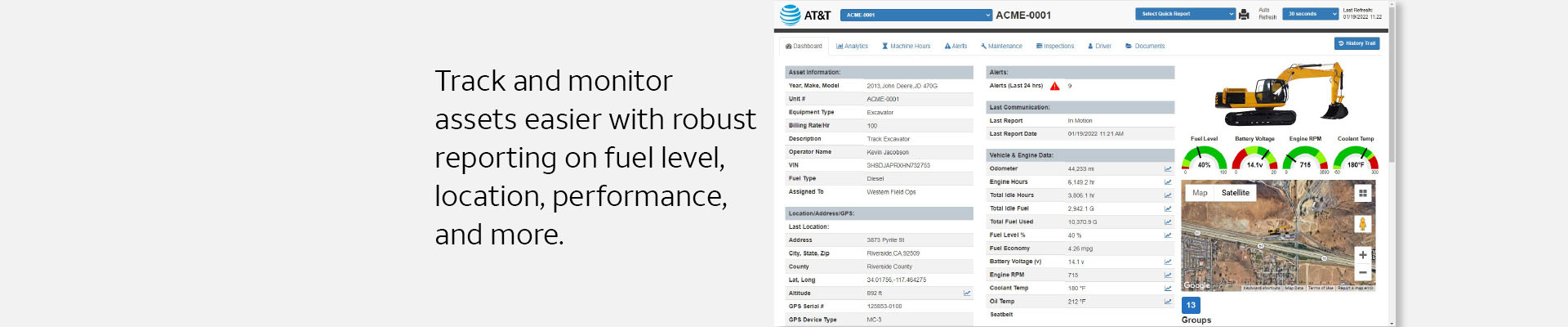Click the blue 13 Groups badge
1568x327 pixels.
click(1191, 305)
